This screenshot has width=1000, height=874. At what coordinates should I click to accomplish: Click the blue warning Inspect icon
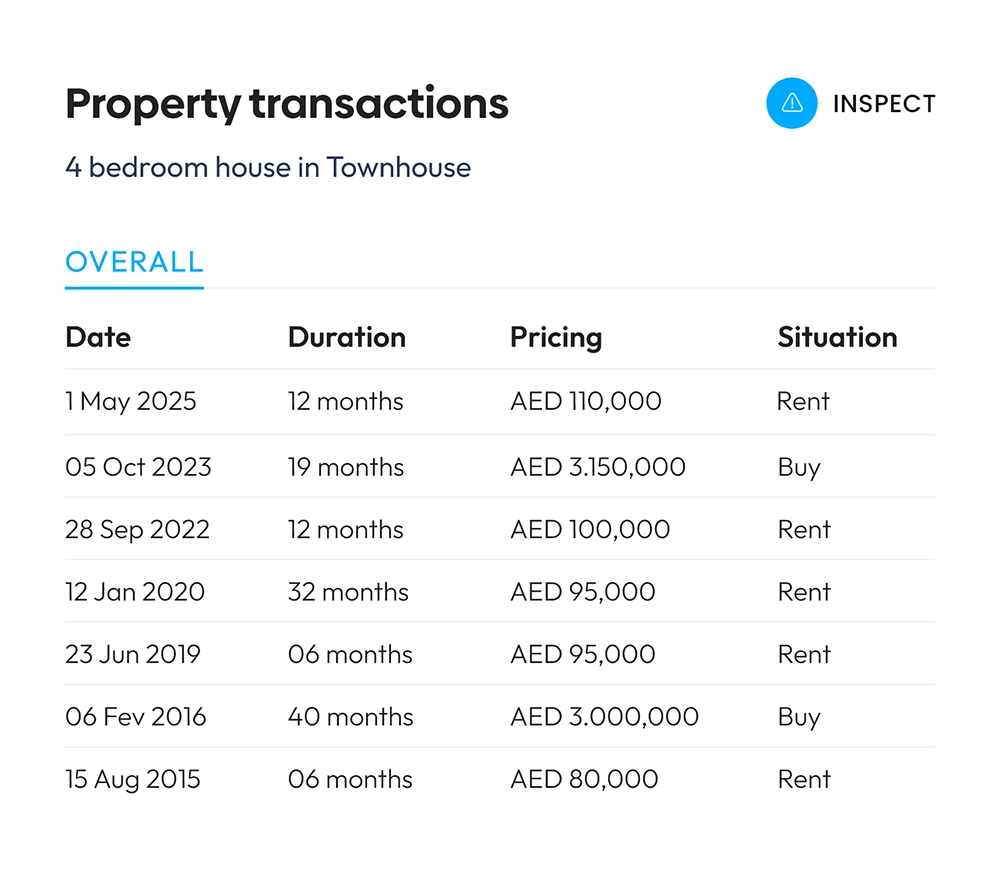click(791, 103)
